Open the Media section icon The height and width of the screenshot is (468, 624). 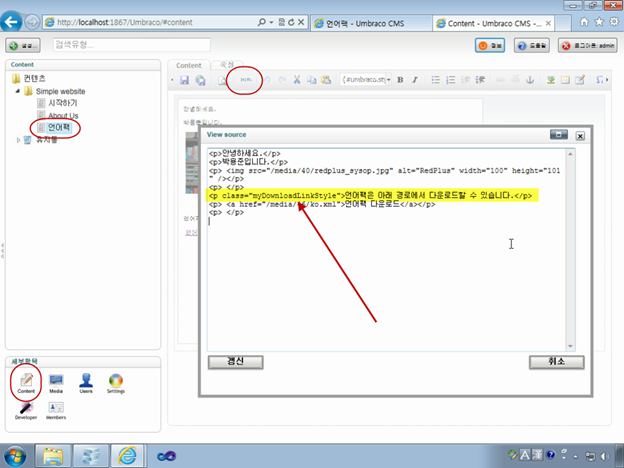56,383
